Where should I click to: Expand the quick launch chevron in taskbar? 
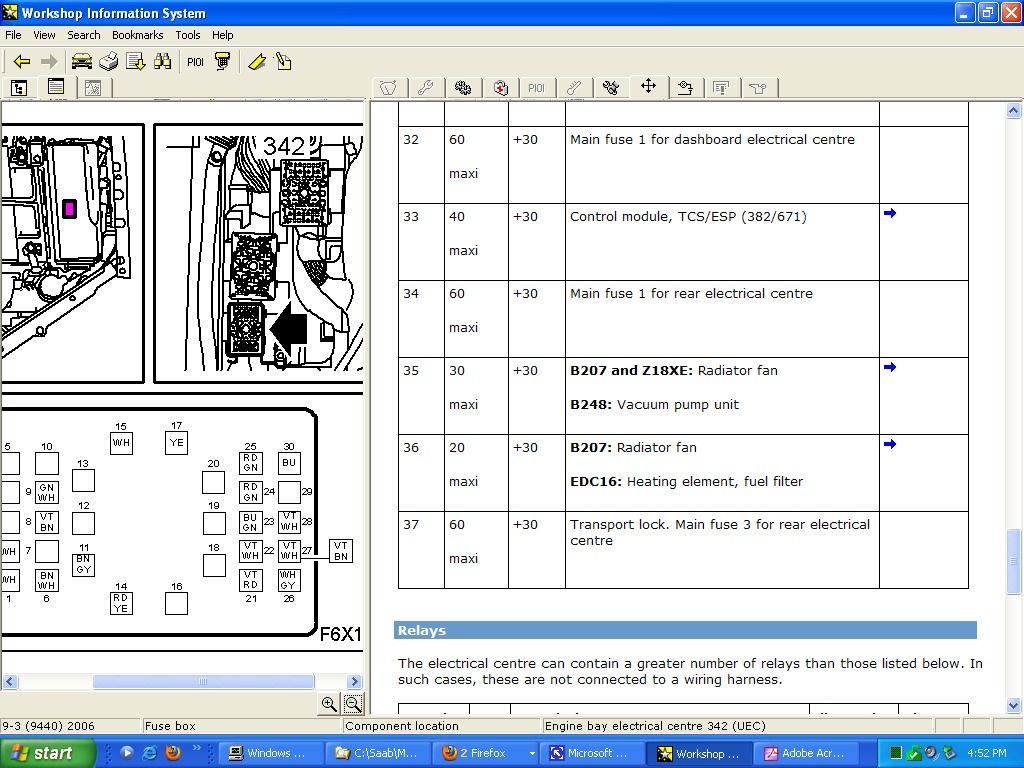(196, 748)
